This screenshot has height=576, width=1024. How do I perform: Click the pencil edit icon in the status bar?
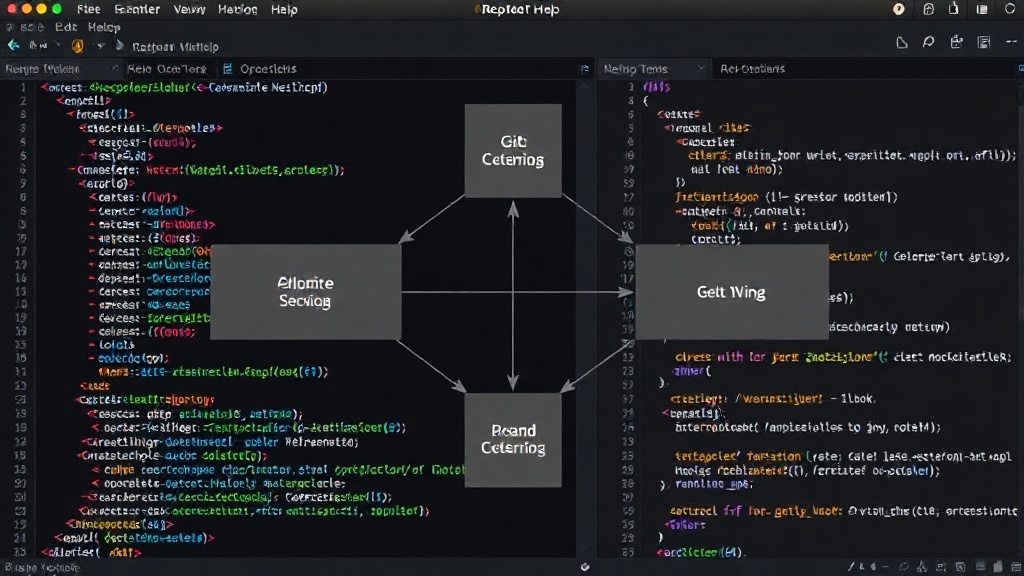[x=851, y=567]
